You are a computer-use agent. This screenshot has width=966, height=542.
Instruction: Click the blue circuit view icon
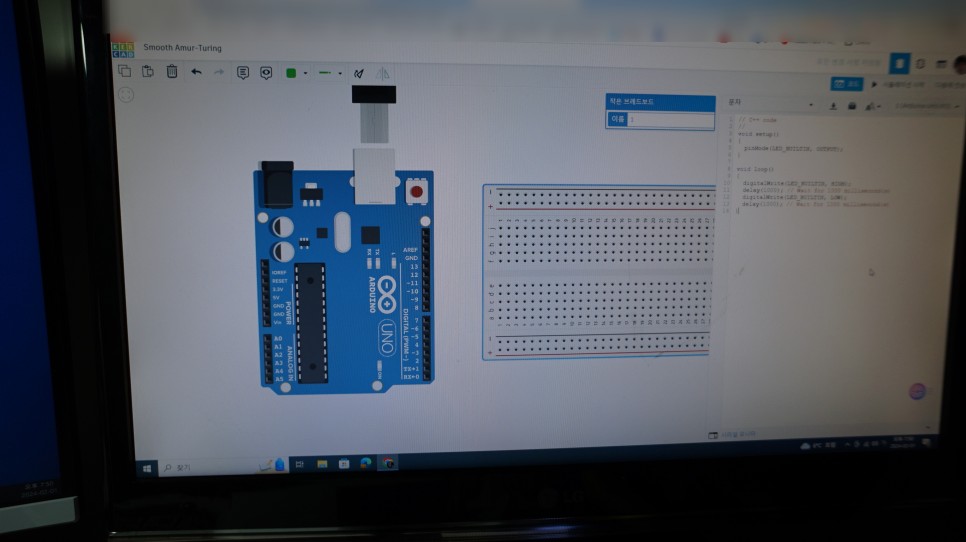tap(899, 63)
